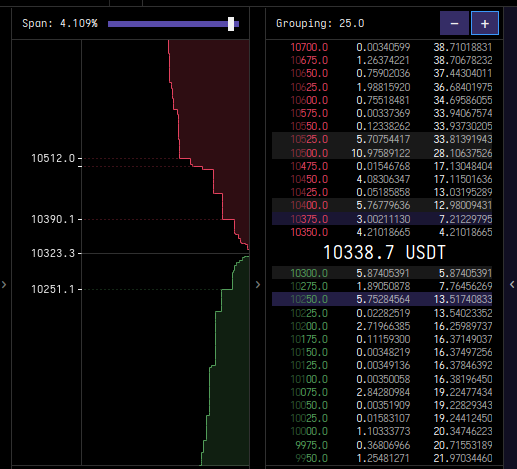The width and height of the screenshot is (517, 469).
Task: Click the 1.89050878 bid size value
Action: 383,286
